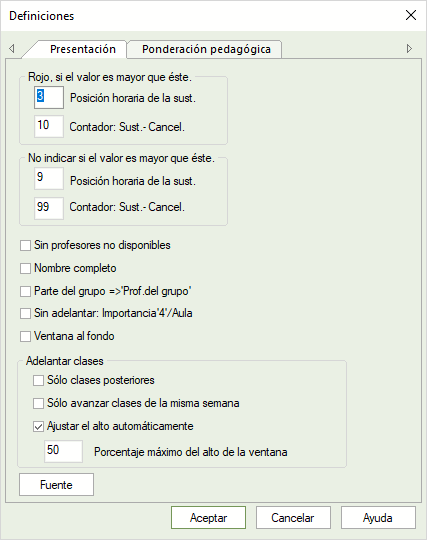This screenshot has width=427, height=540.
Task: Switch to the Presentación tab
Action: [x=83, y=49]
